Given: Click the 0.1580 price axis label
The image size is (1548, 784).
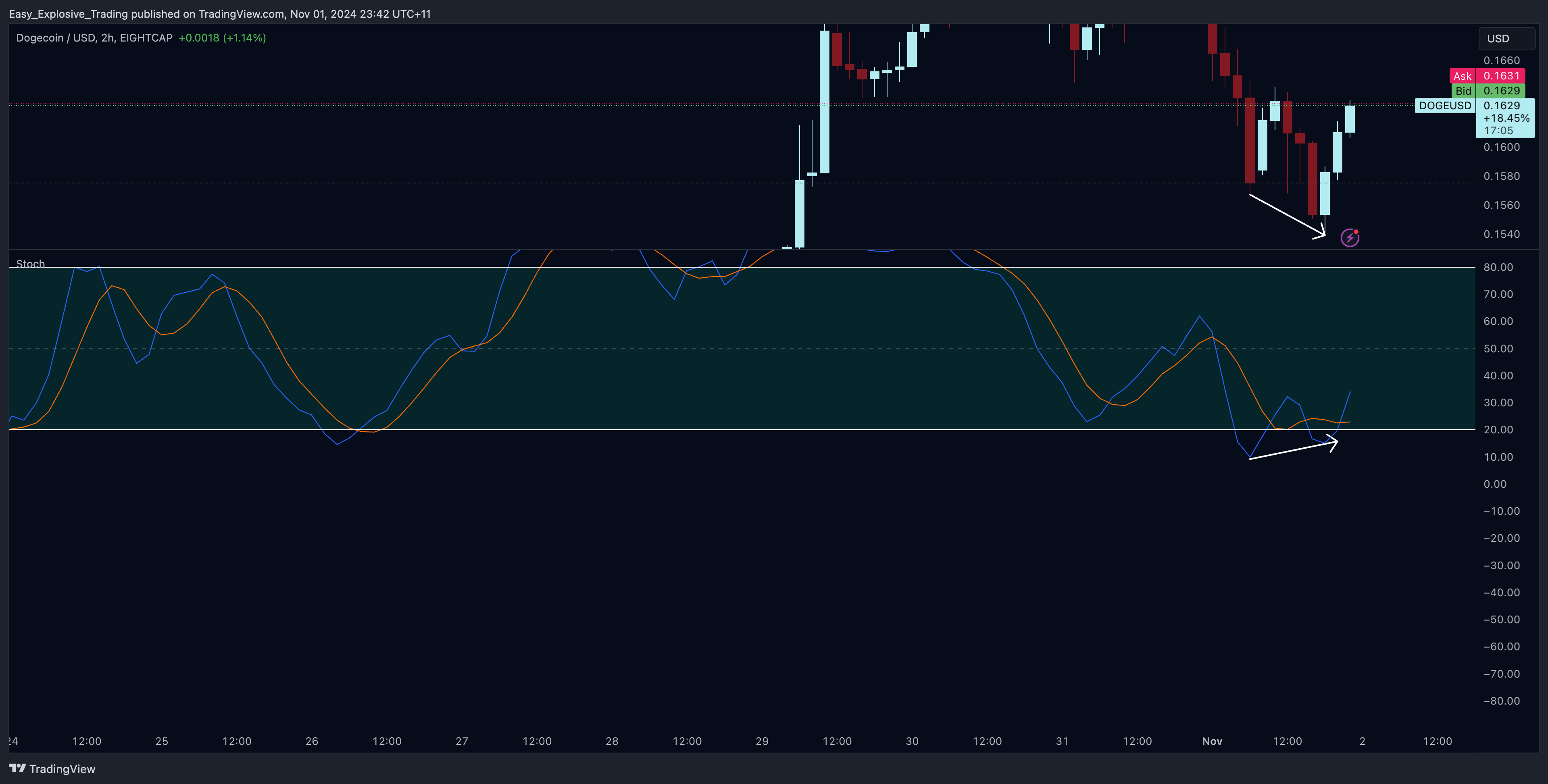Looking at the screenshot, I should point(1501,176).
